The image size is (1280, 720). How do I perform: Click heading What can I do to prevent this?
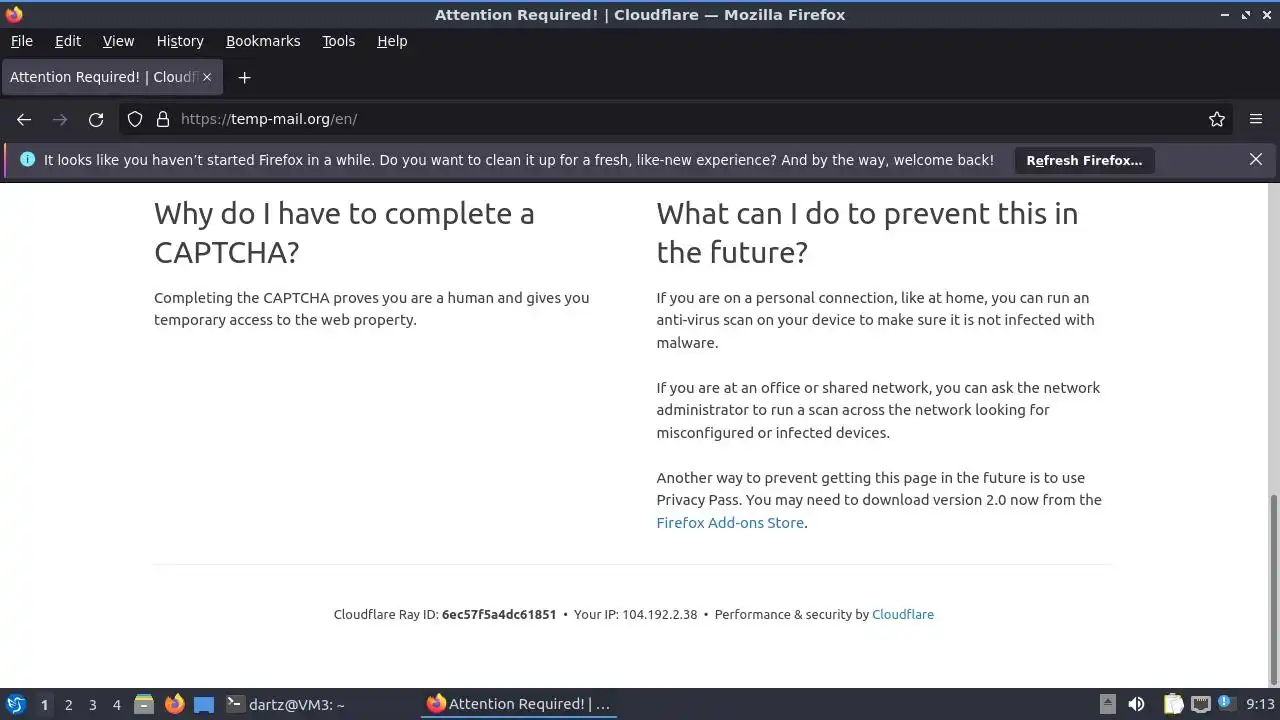click(867, 233)
